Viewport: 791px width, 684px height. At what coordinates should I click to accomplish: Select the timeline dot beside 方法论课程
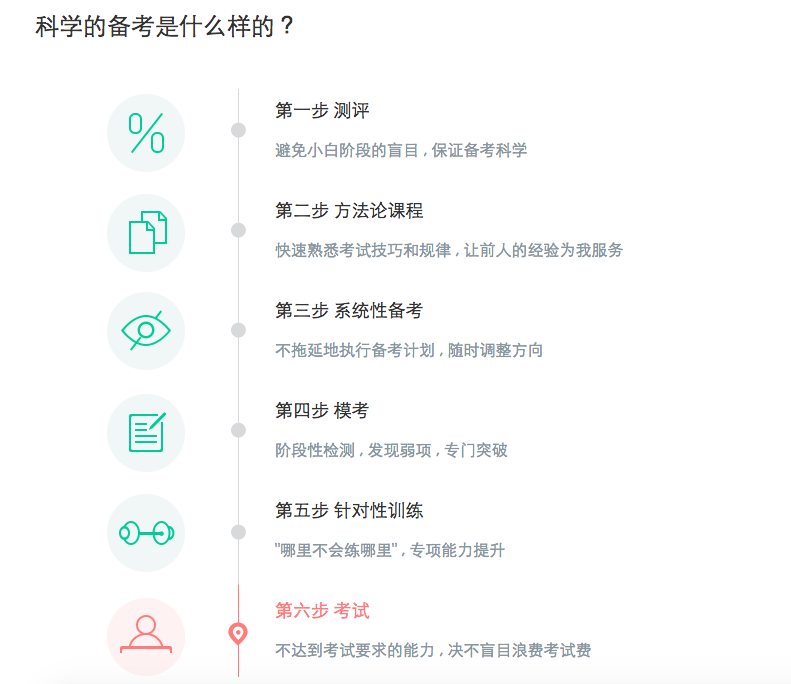pos(238,230)
